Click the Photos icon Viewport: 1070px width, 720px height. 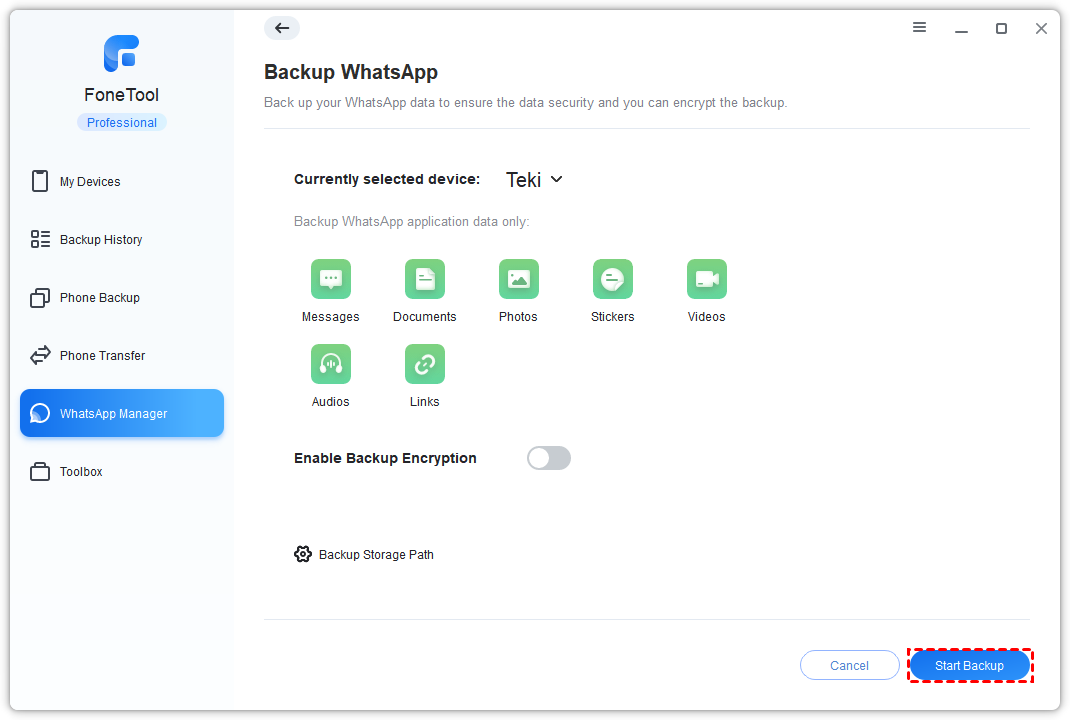pos(518,279)
